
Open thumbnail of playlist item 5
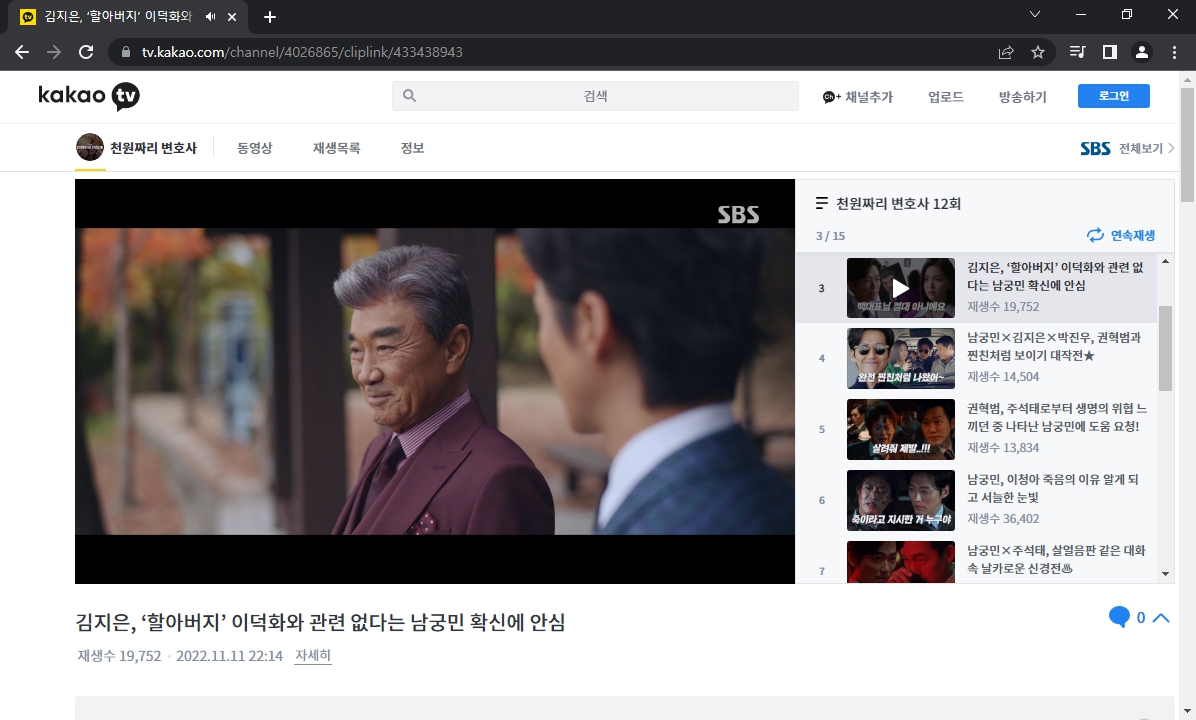point(901,429)
